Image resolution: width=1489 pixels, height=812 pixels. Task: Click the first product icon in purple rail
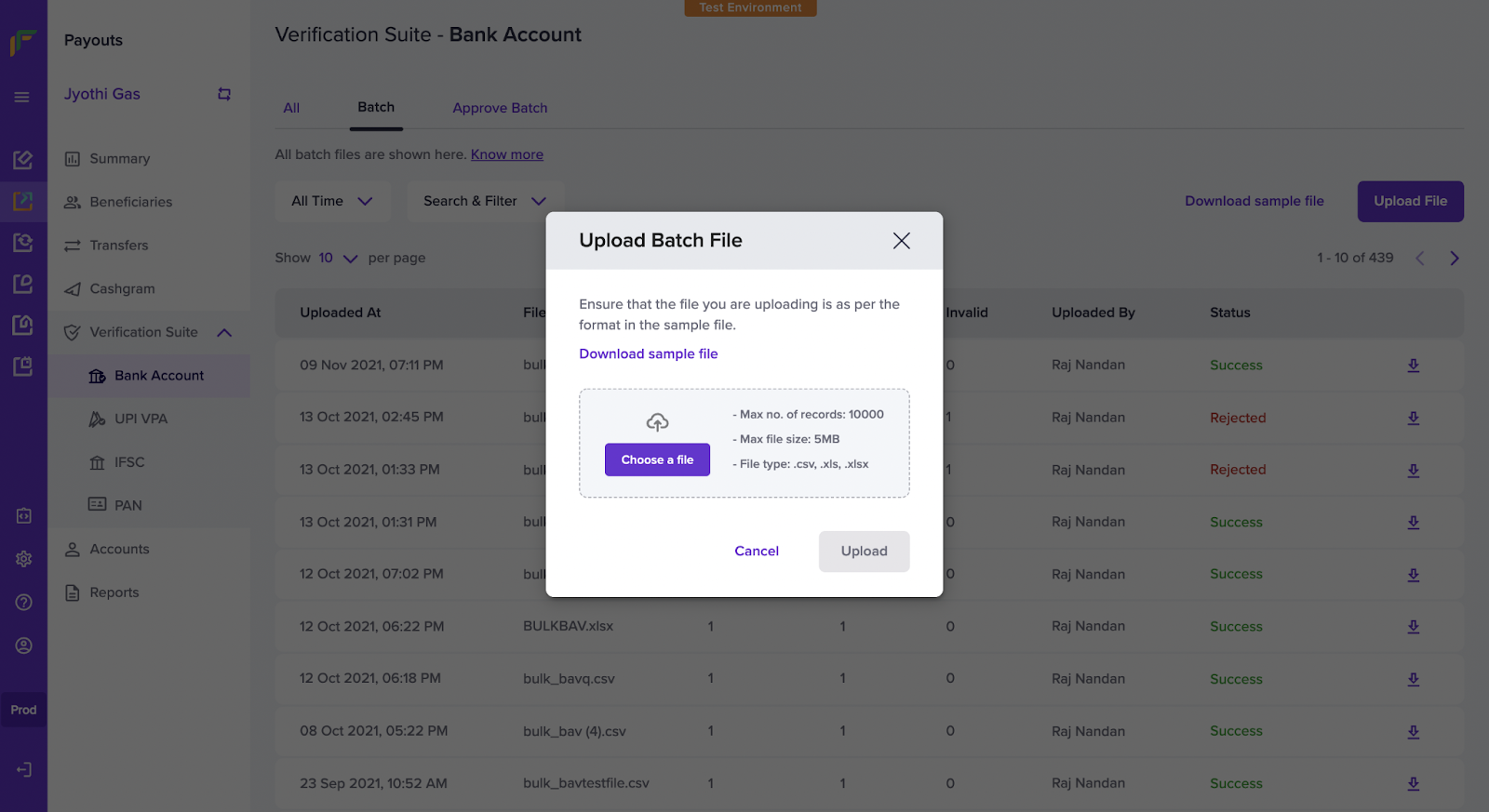[x=23, y=159]
